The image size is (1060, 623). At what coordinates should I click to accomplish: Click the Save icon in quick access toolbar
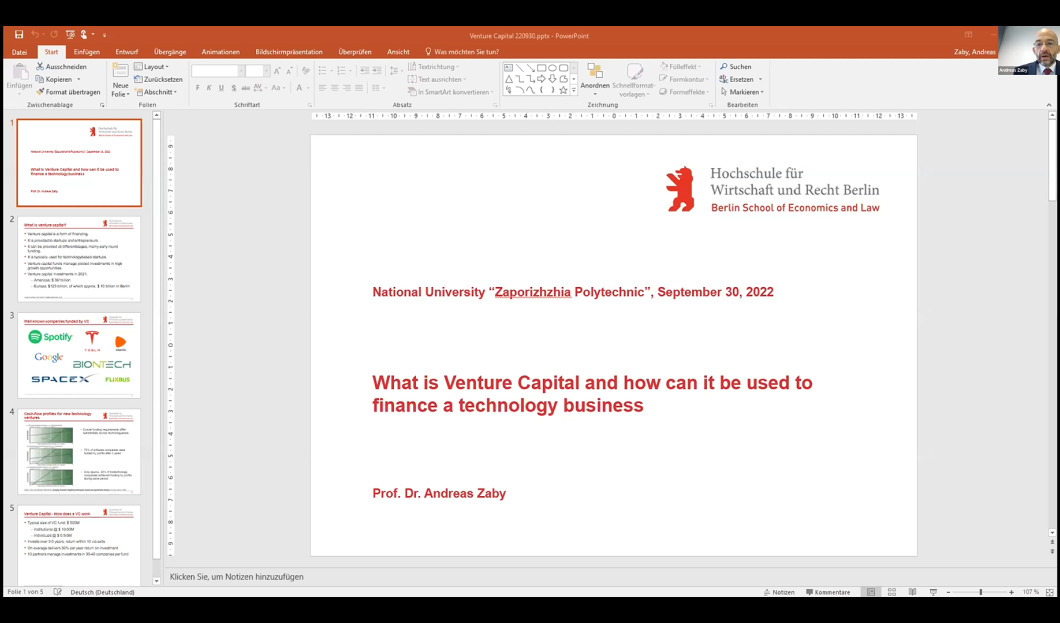pyautogui.click(x=19, y=35)
